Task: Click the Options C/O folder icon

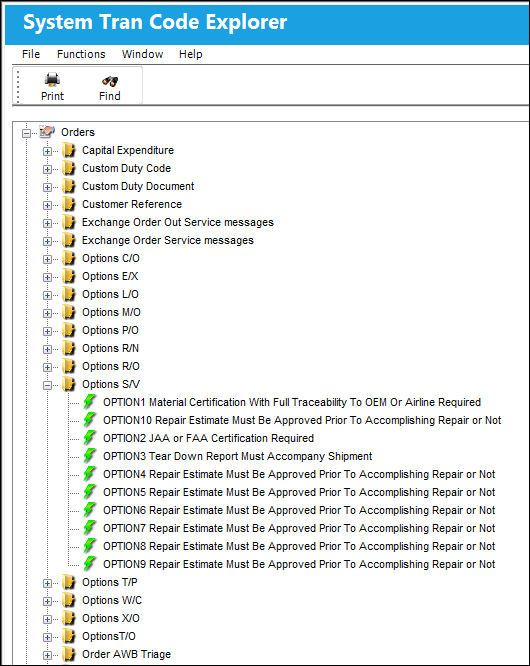Action: [x=68, y=258]
